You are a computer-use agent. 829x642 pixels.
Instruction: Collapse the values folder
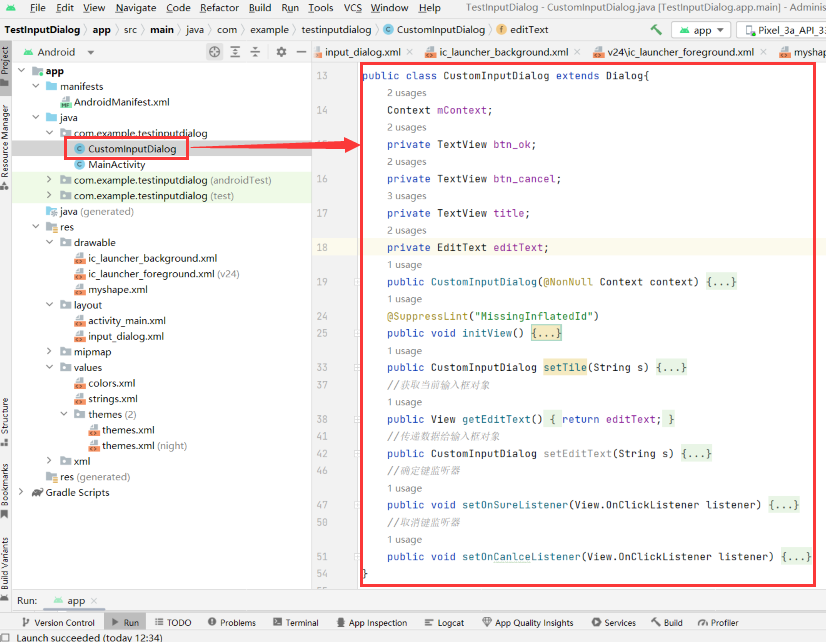point(50,367)
